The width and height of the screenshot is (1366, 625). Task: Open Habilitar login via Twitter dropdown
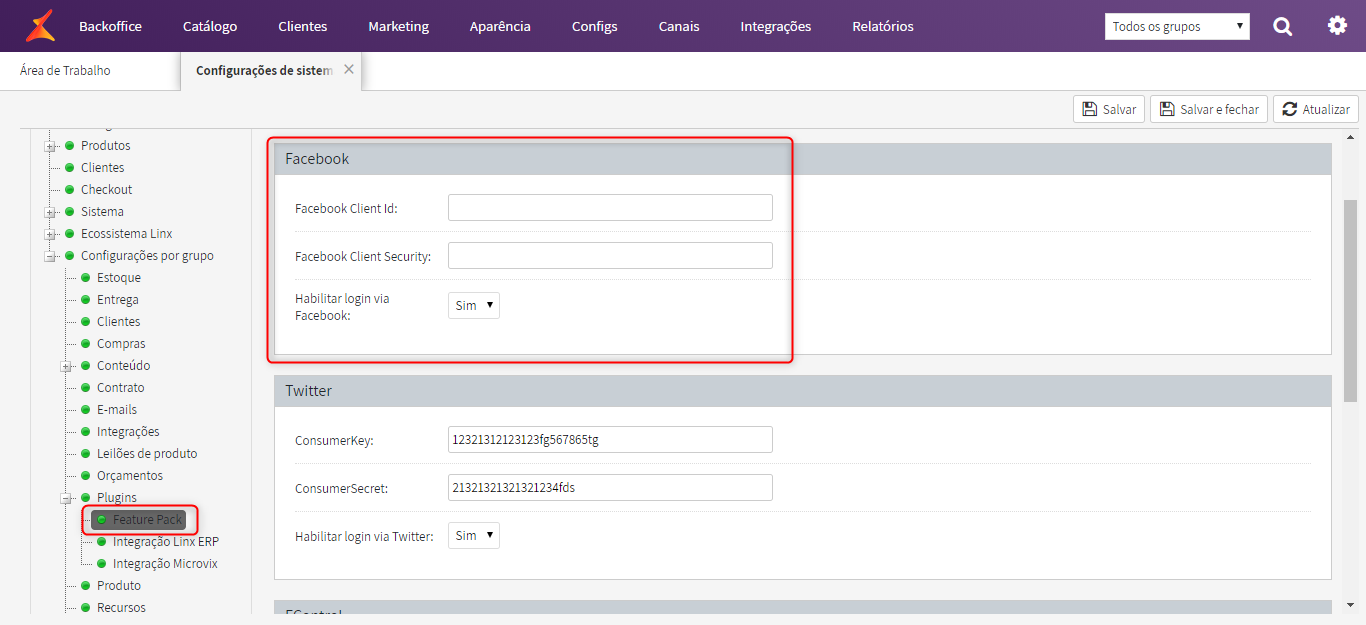(473, 536)
